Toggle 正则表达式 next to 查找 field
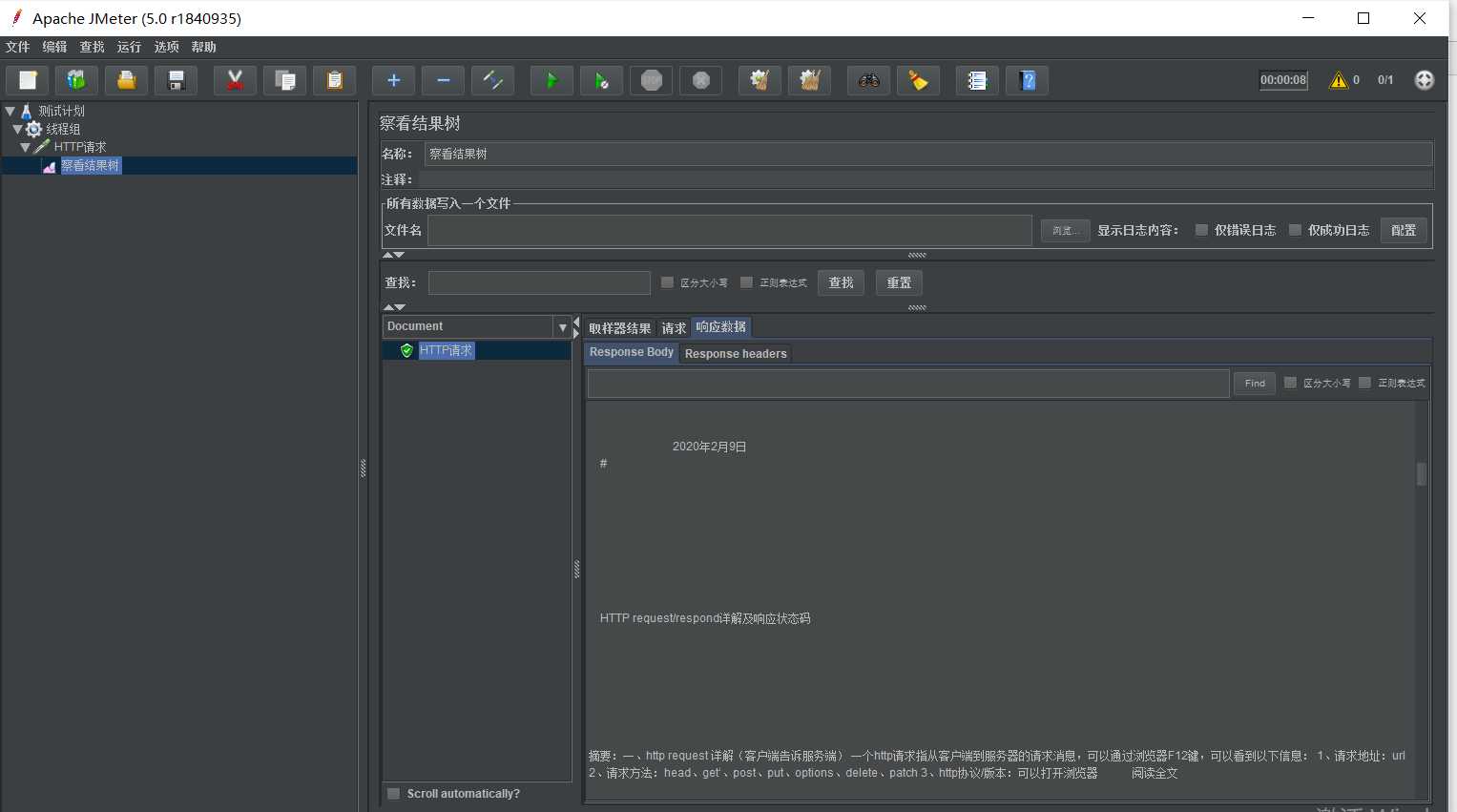Screen dimensions: 1457x812 [x=746, y=282]
